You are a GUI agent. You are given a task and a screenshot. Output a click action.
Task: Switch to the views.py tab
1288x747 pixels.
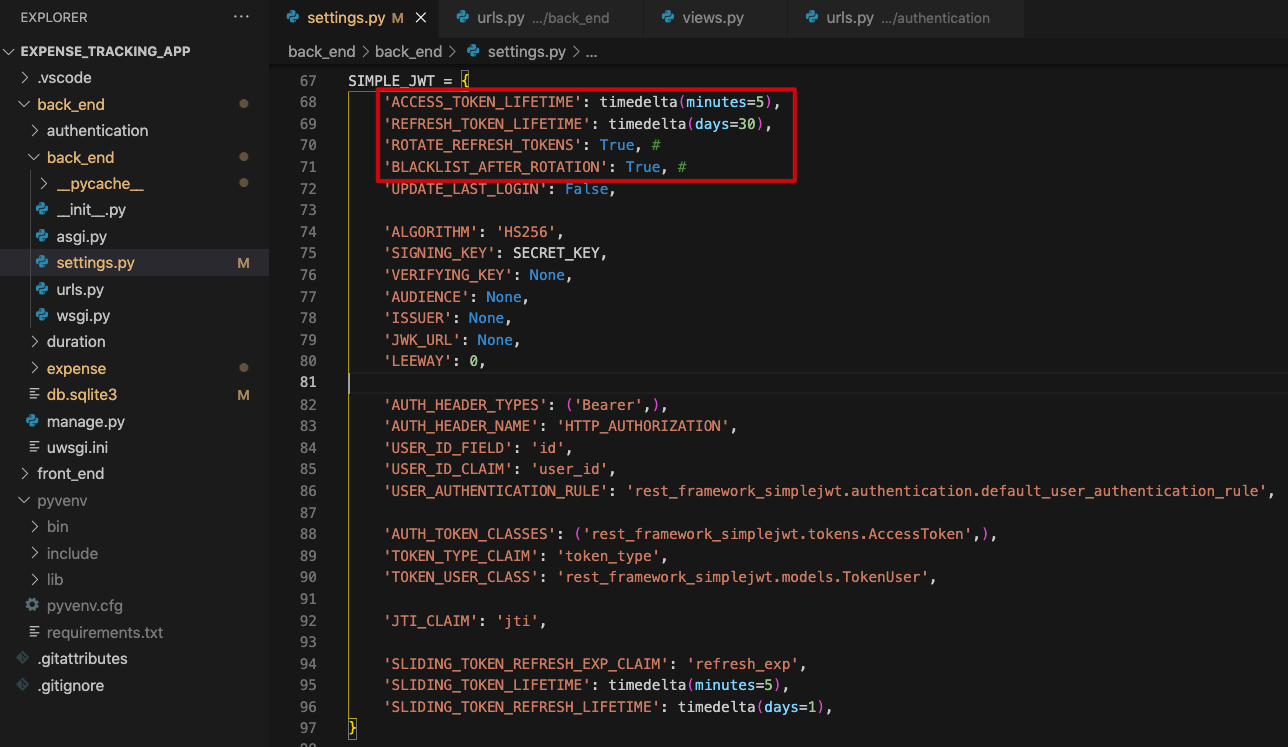click(x=712, y=18)
